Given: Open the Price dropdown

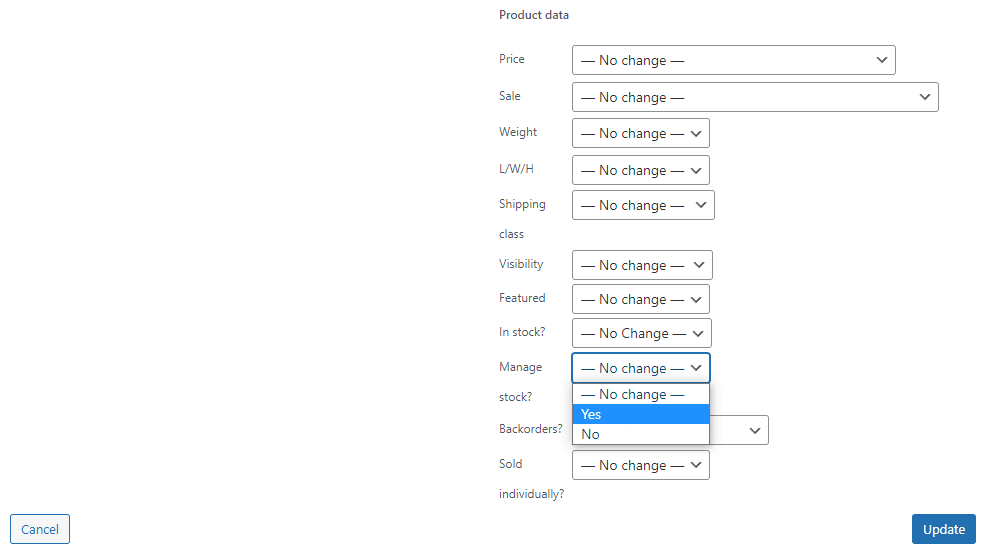Looking at the screenshot, I should pos(733,60).
